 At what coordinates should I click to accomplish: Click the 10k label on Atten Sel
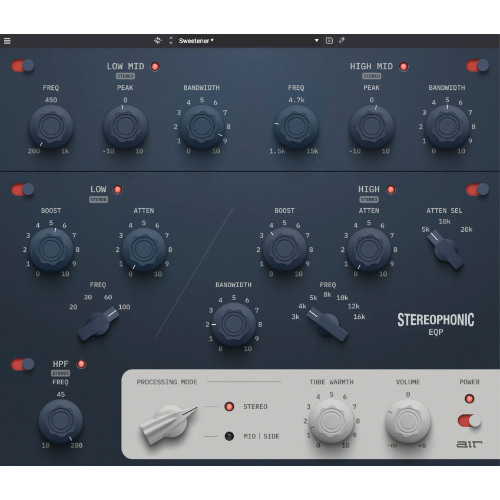444,221
